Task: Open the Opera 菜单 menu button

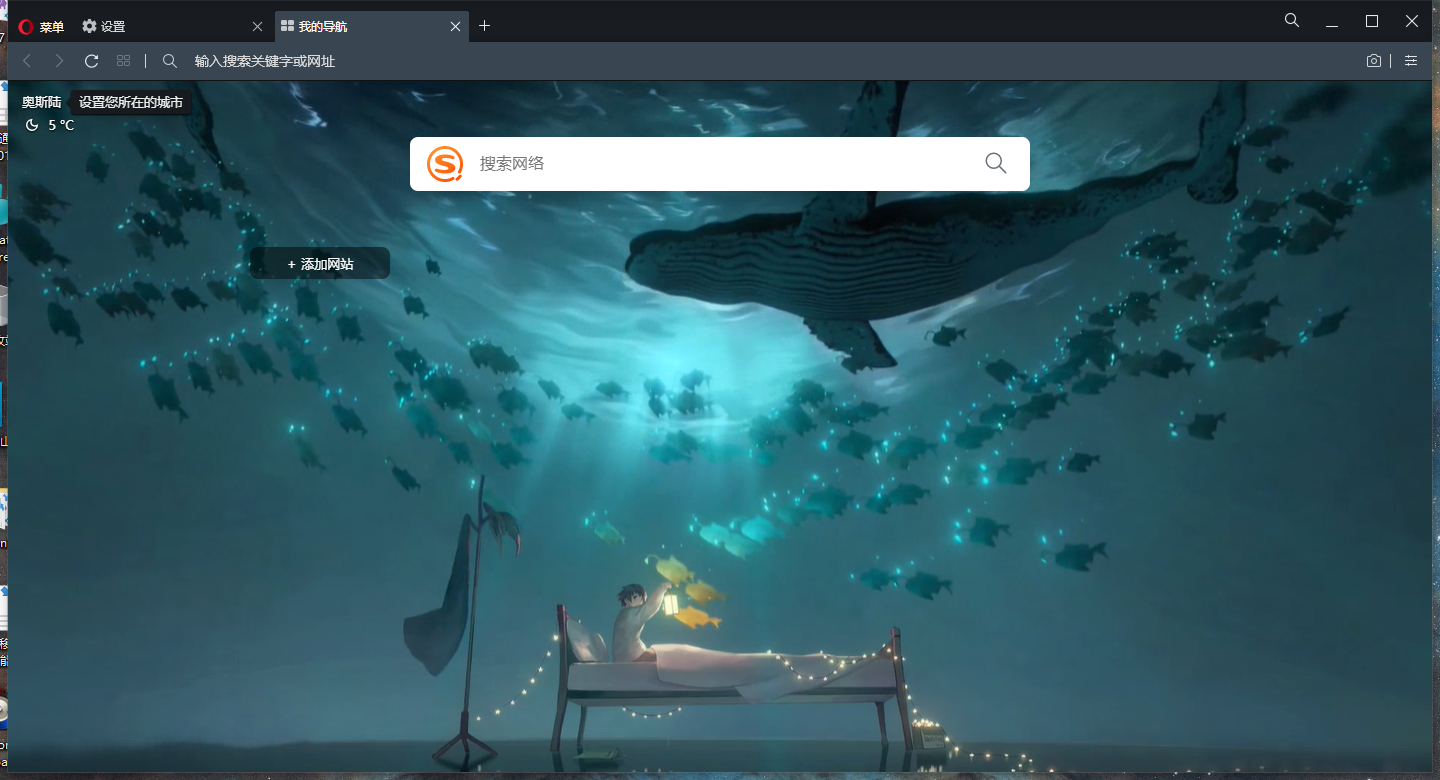Action: tap(41, 27)
